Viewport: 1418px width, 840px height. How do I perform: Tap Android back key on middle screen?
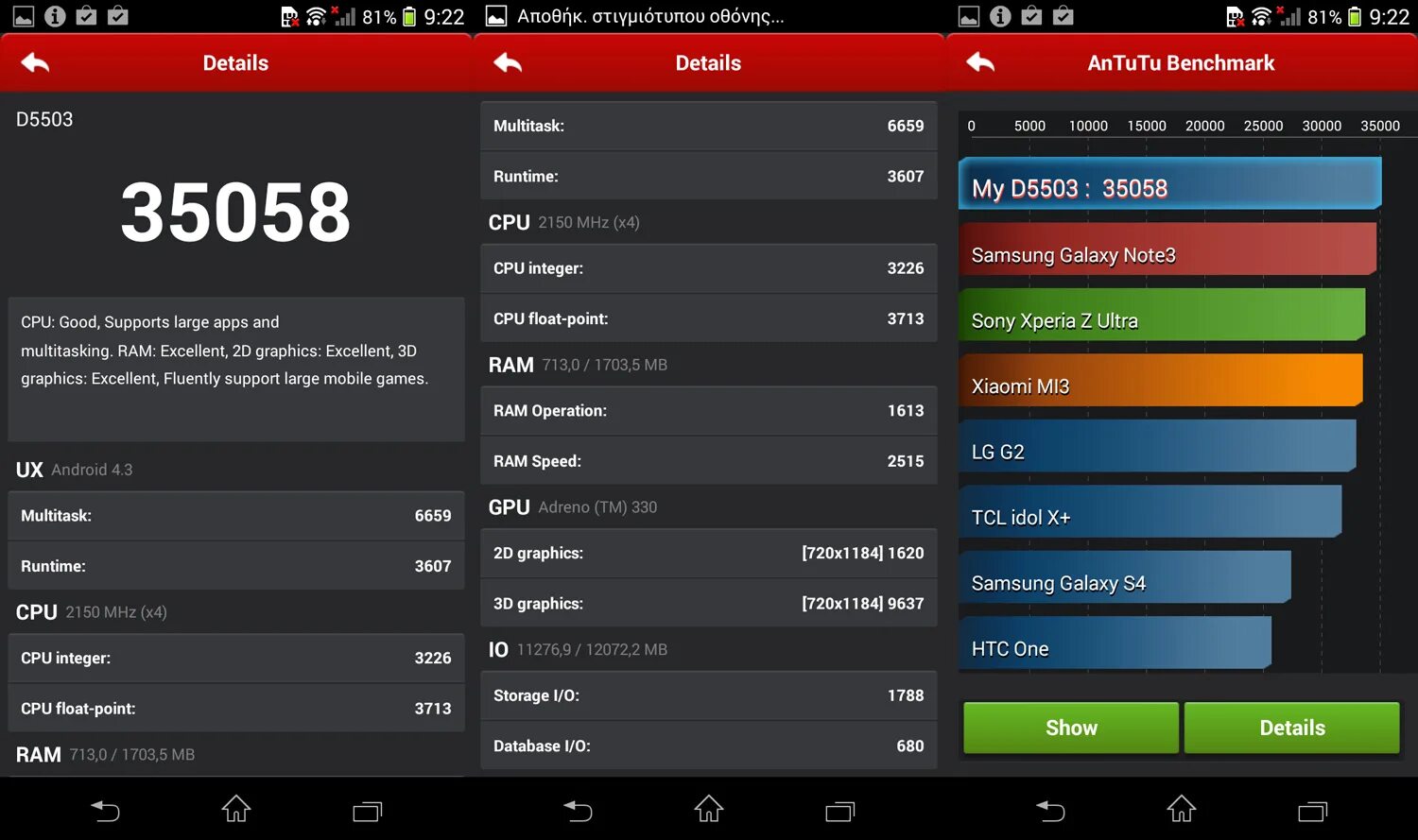pyautogui.click(x=578, y=810)
